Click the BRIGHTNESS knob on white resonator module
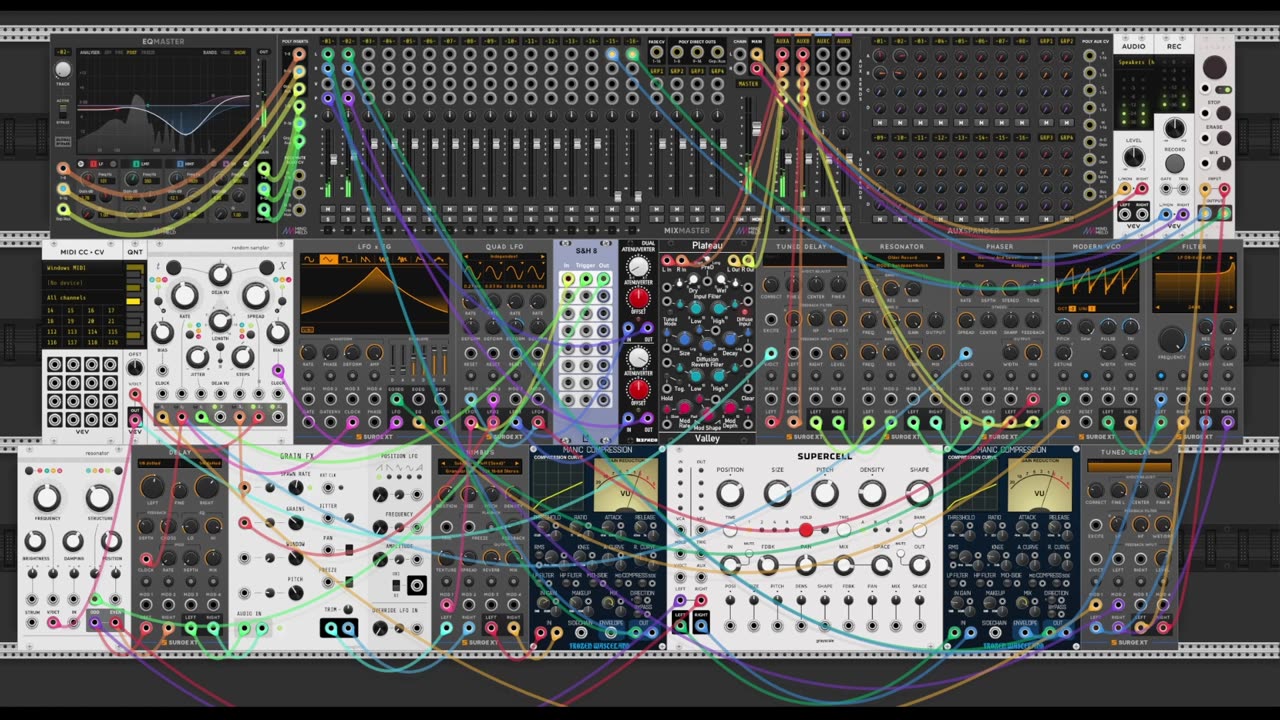The height and width of the screenshot is (720, 1280). point(35,542)
